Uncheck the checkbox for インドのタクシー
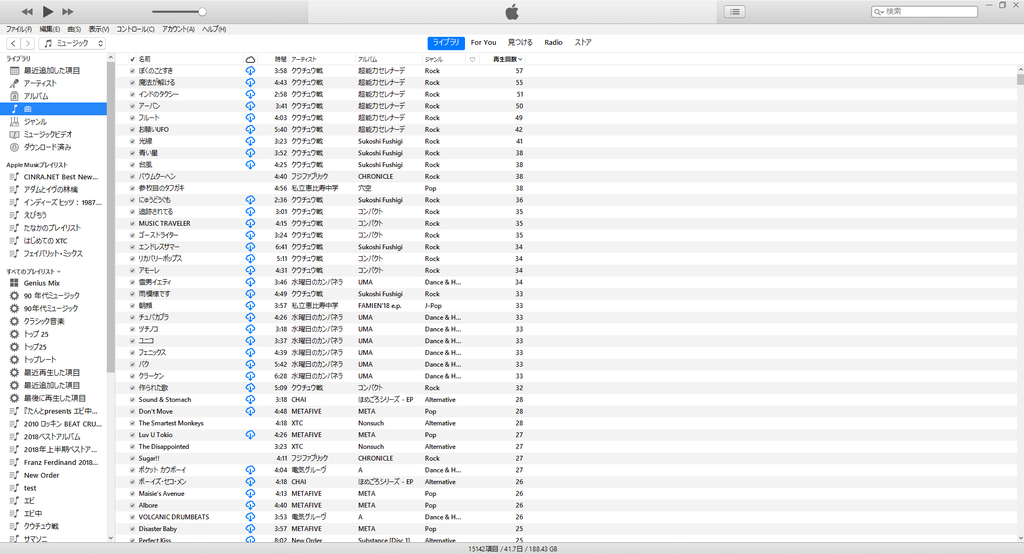 coord(133,94)
